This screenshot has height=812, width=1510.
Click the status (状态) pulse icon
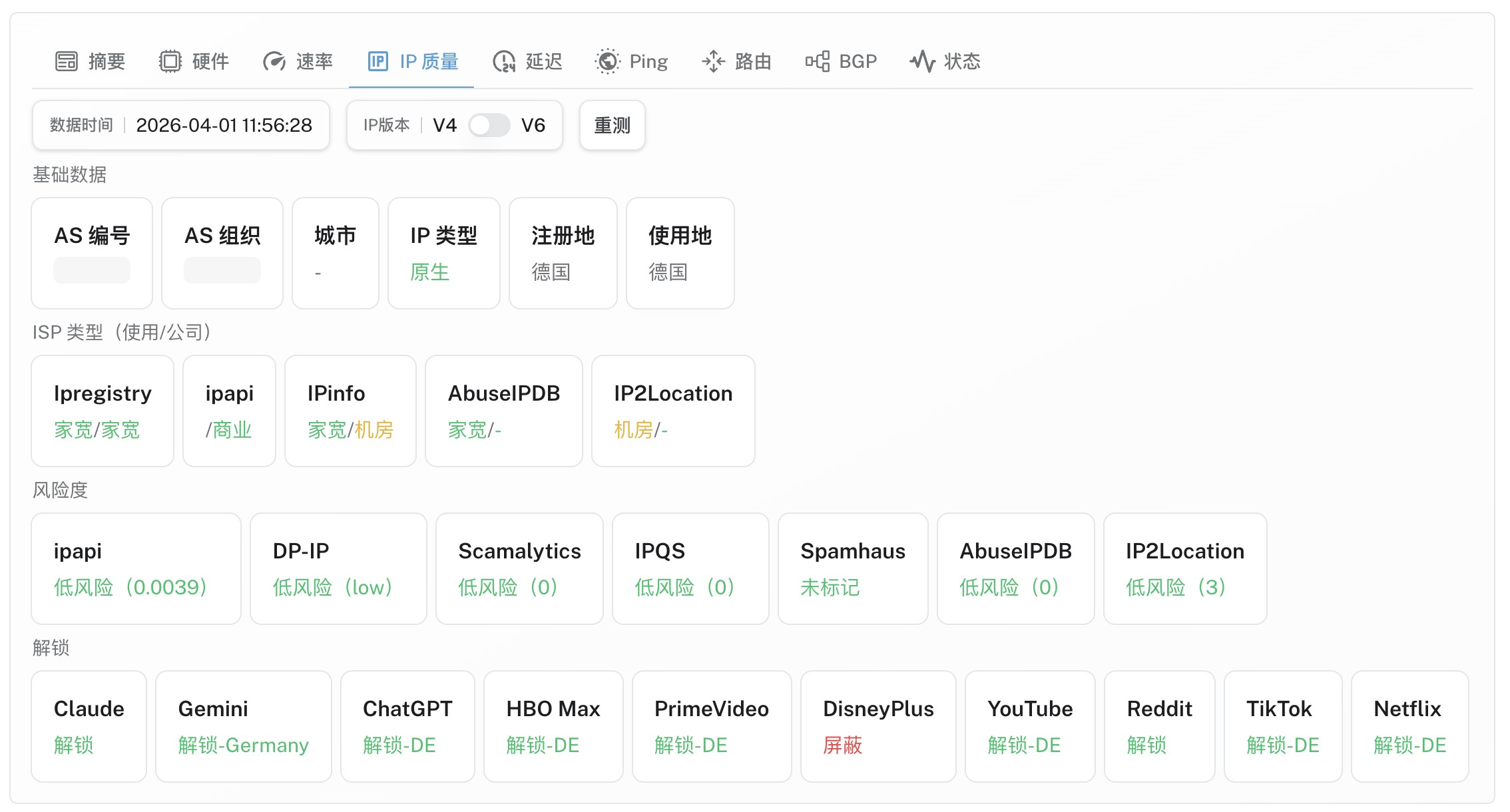point(923,61)
